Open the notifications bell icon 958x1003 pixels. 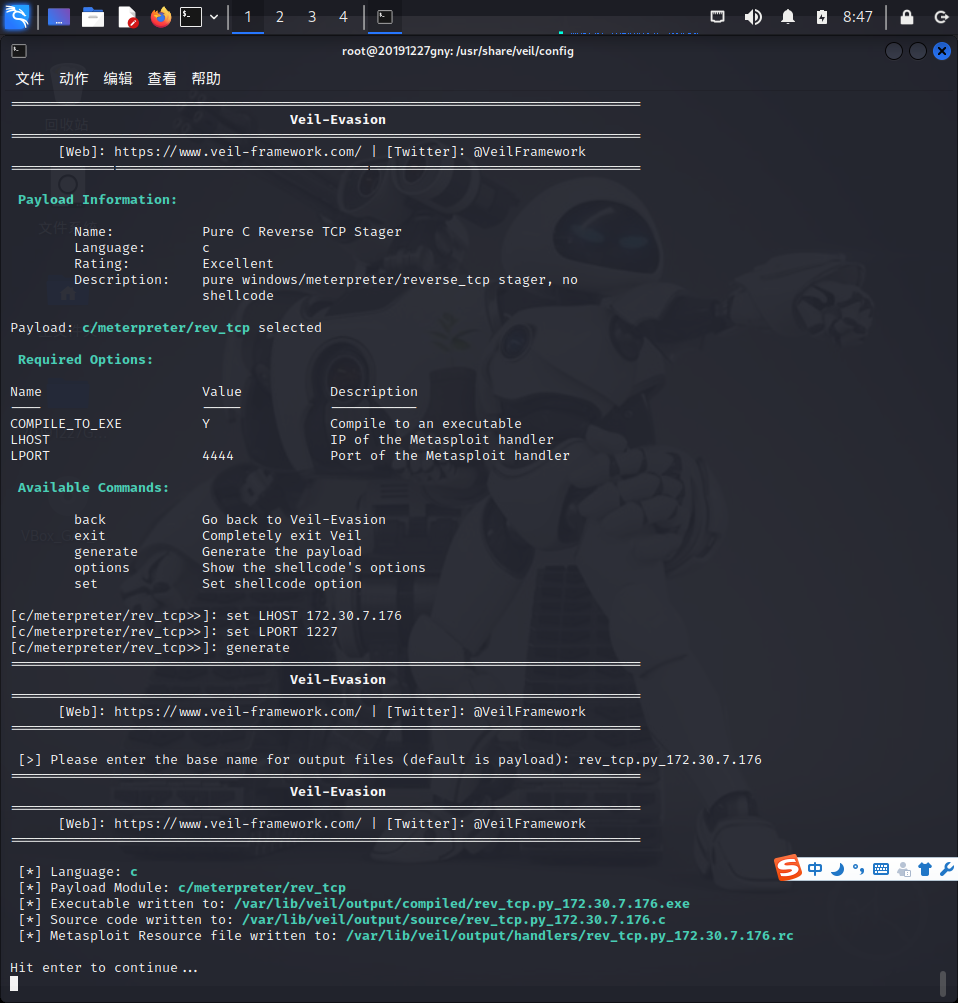(788, 17)
